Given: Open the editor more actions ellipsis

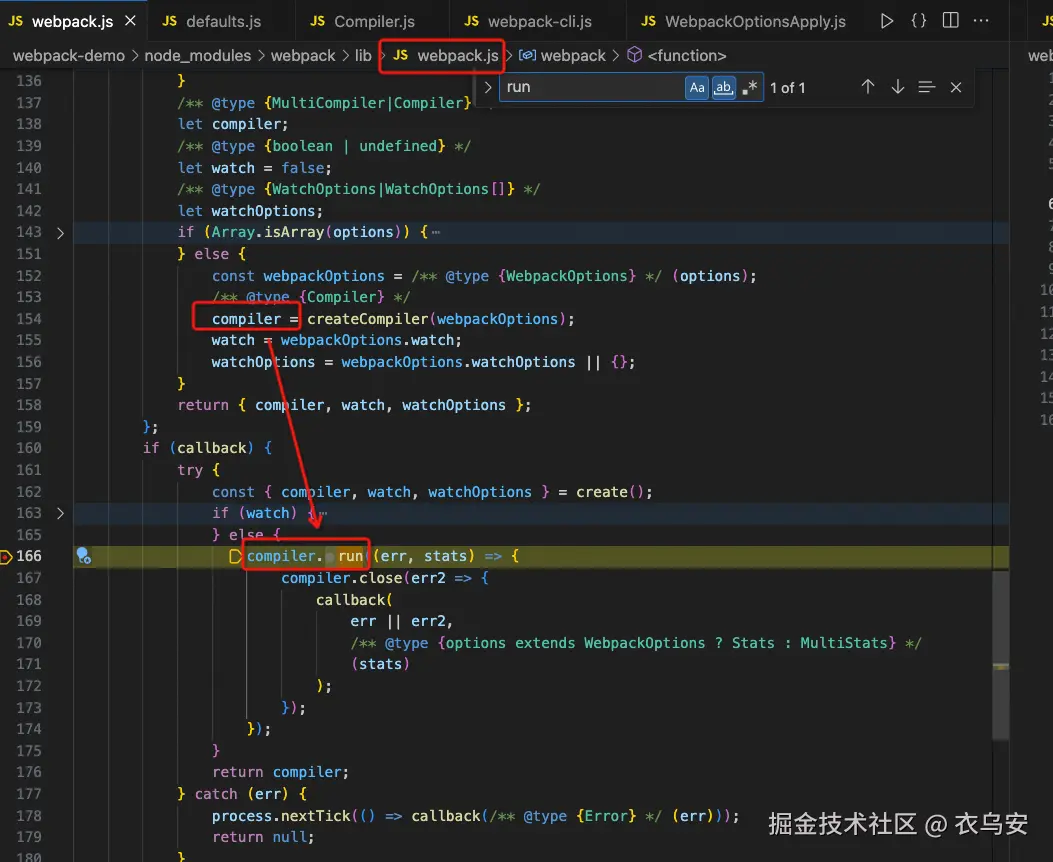Looking at the screenshot, I should pos(981,21).
